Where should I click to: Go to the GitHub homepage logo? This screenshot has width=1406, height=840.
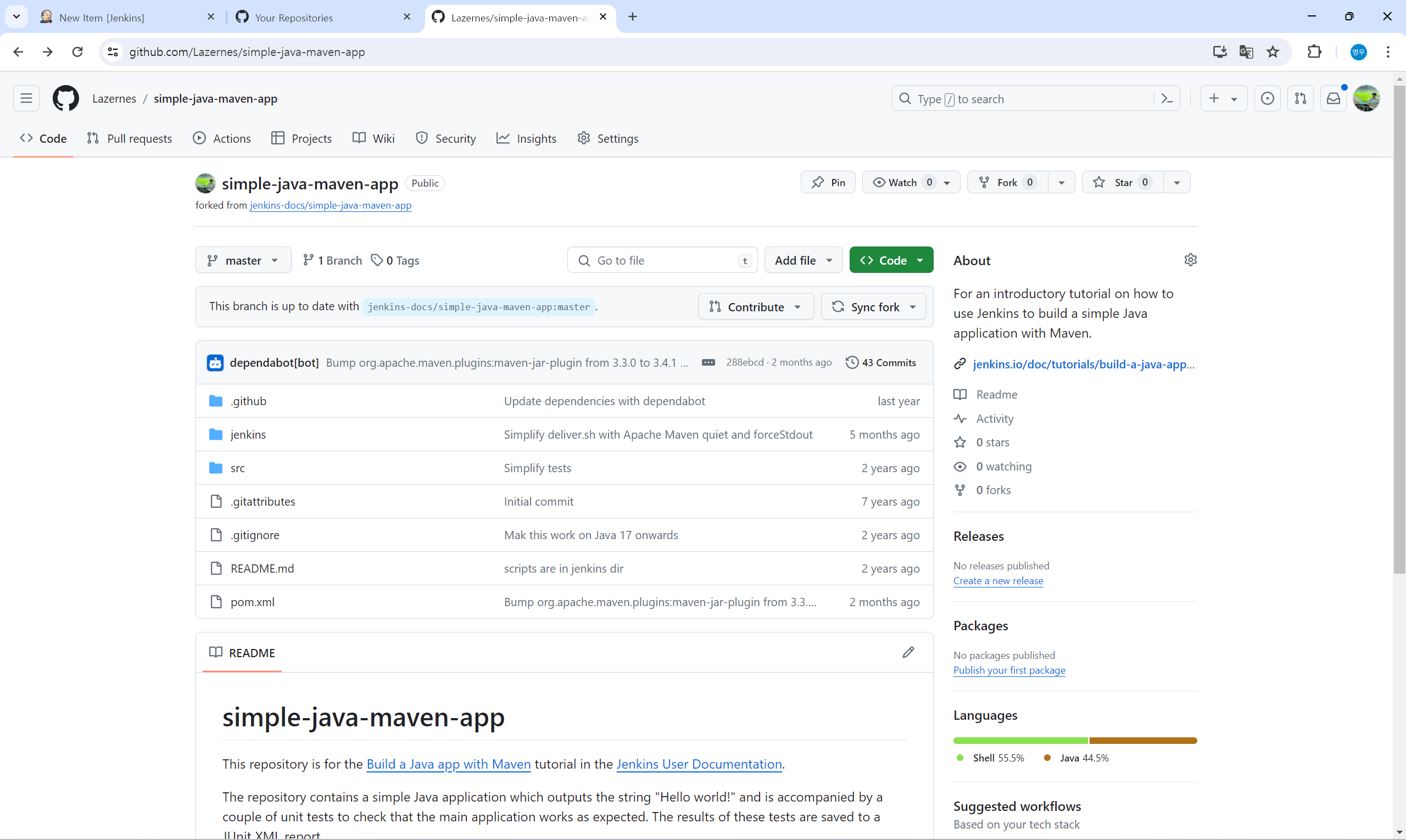[x=66, y=98]
